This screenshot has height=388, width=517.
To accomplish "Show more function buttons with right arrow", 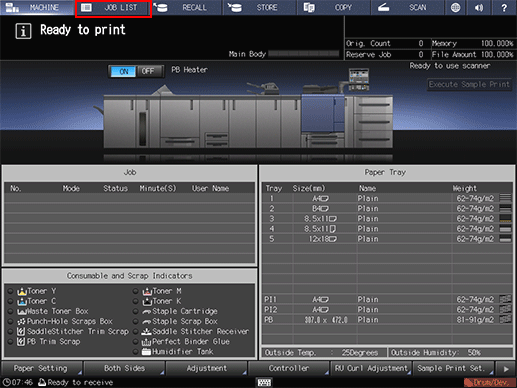I will tap(506, 369).
